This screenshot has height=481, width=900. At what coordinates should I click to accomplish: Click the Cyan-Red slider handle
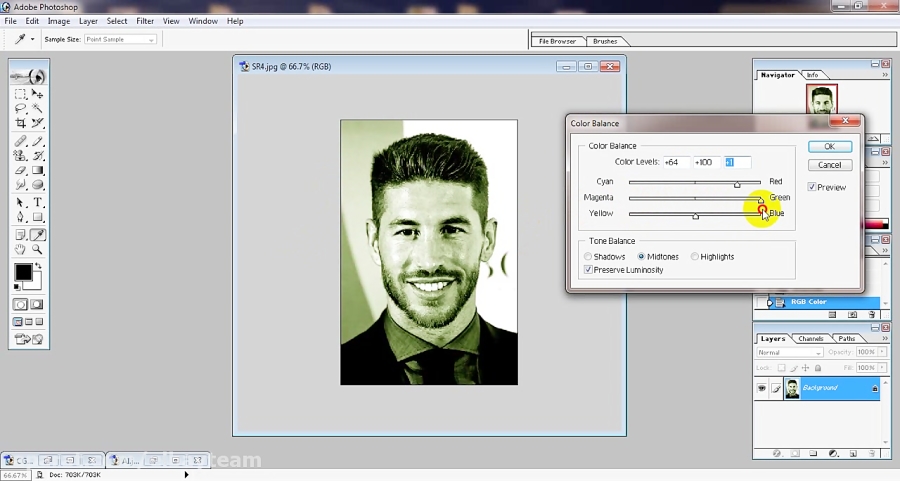737,184
